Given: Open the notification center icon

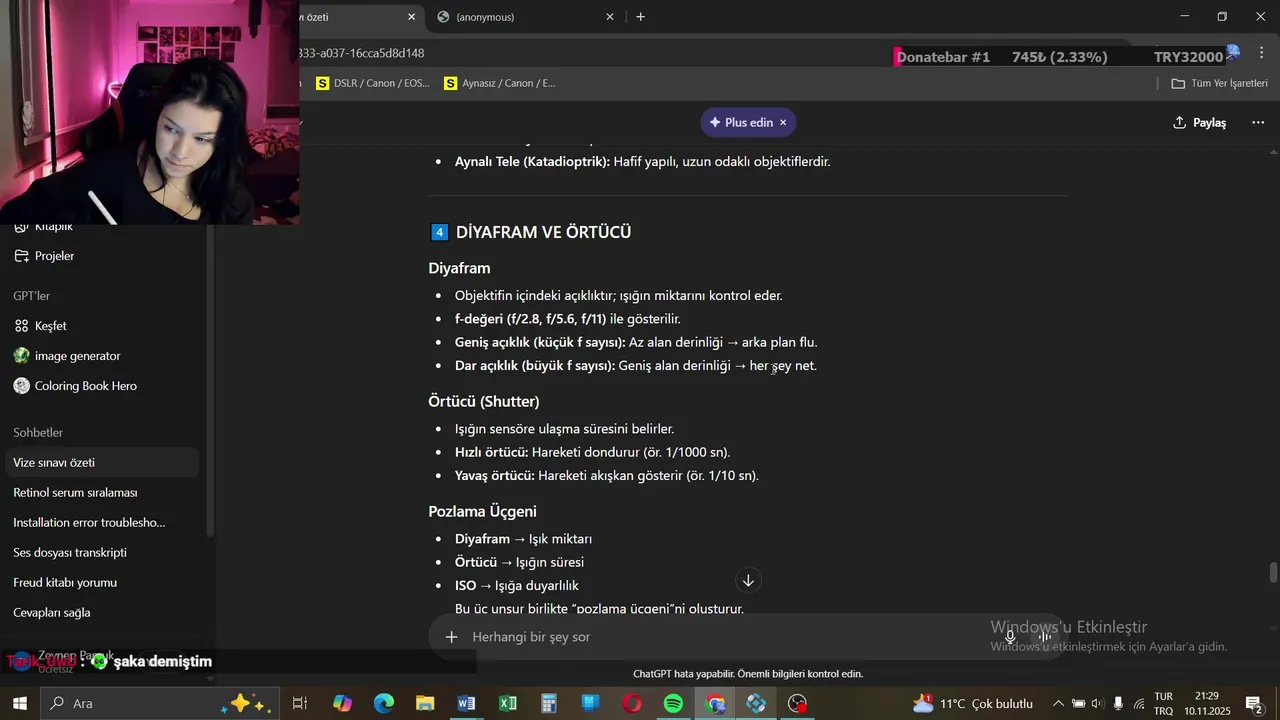Looking at the screenshot, I should pyautogui.click(x=1254, y=703).
